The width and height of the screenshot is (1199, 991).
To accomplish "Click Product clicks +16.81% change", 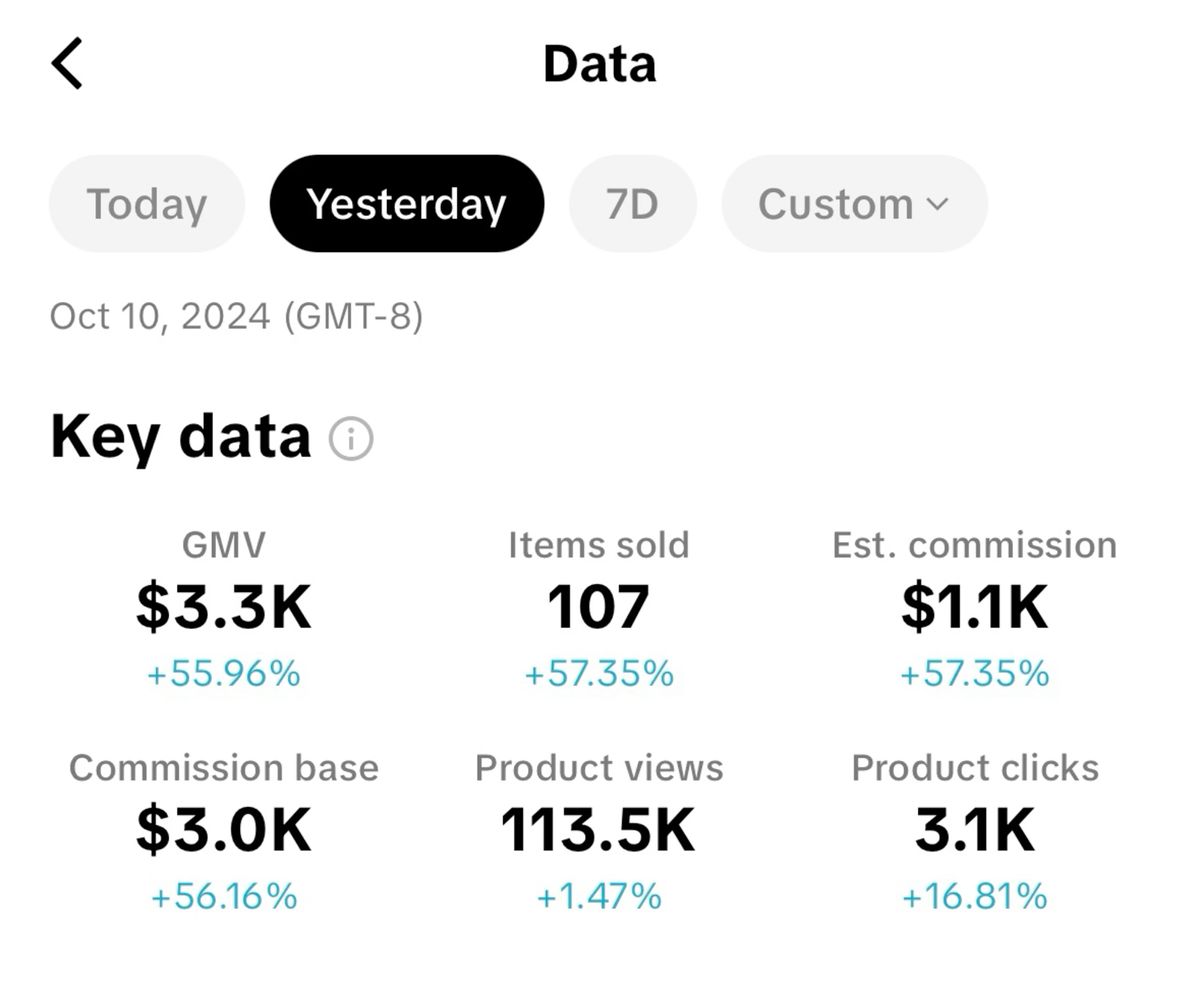I will pyautogui.click(x=974, y=896).
